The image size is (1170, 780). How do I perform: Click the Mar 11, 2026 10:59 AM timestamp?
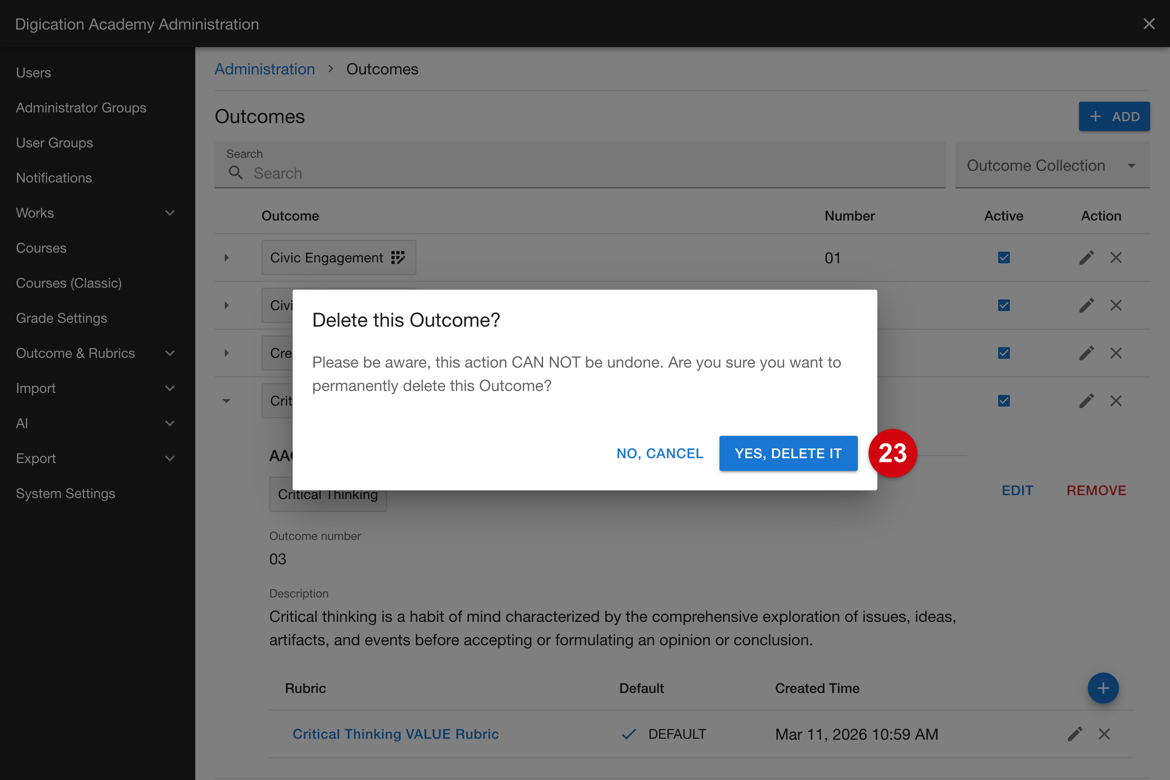pyautogui.click(x=857, y=734)
